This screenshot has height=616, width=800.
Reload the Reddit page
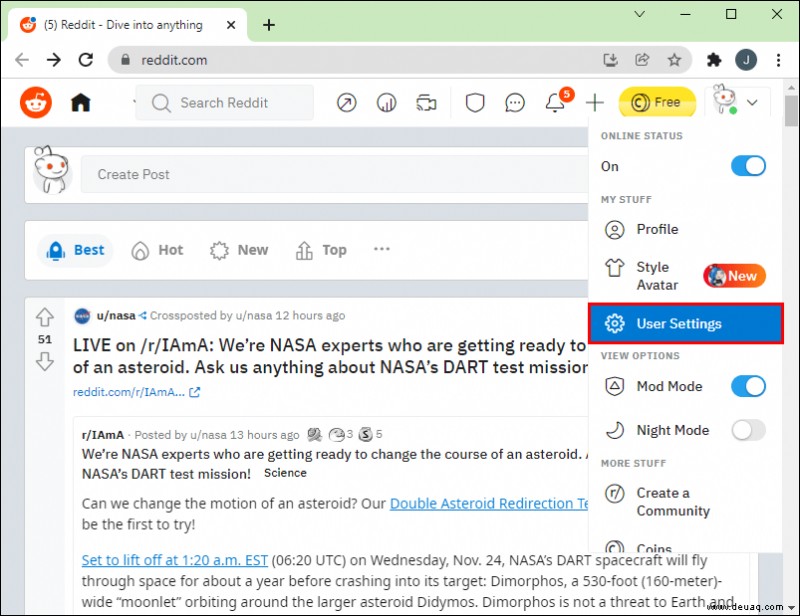tap(86, 60)
